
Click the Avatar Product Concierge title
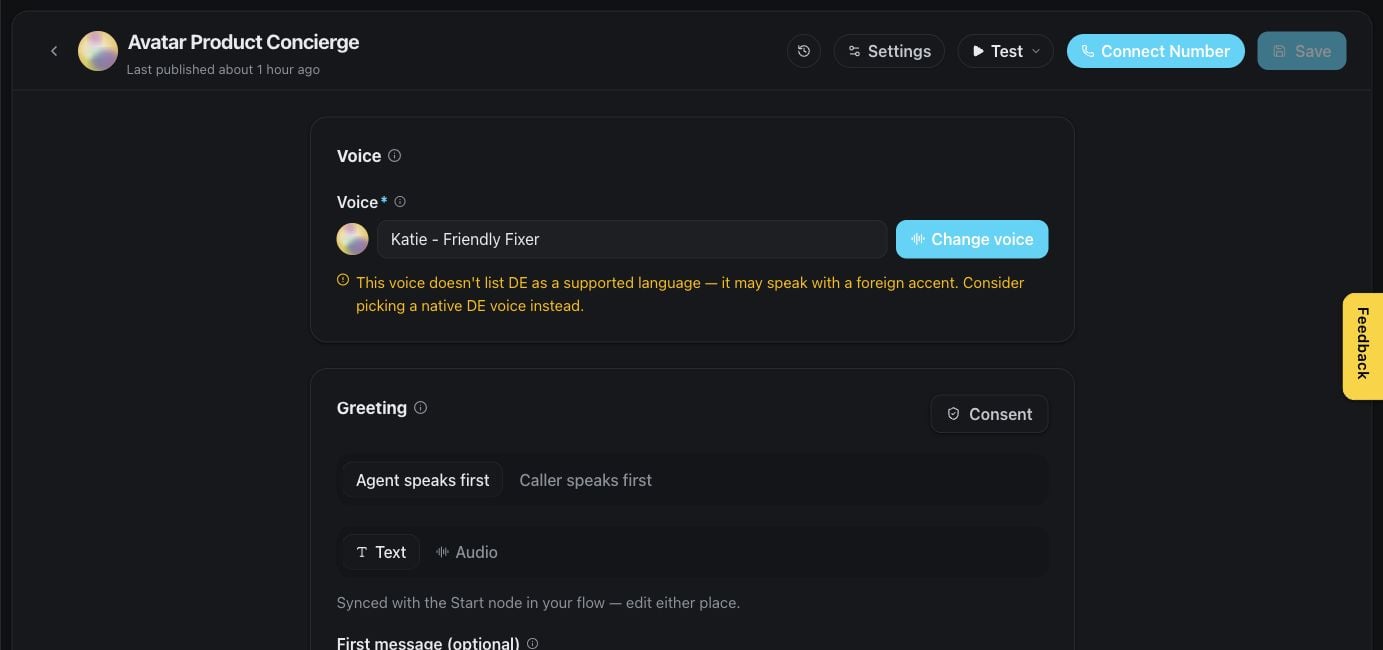click(243, 42)
